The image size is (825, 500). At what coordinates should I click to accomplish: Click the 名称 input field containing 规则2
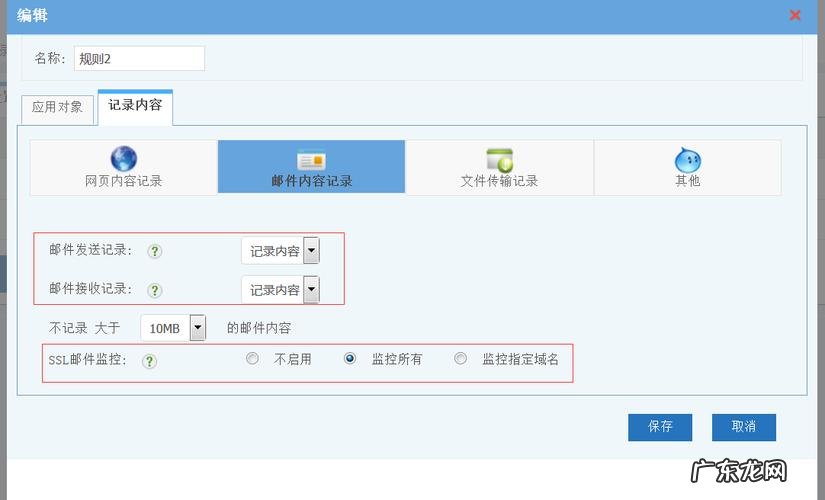point(139,58)
